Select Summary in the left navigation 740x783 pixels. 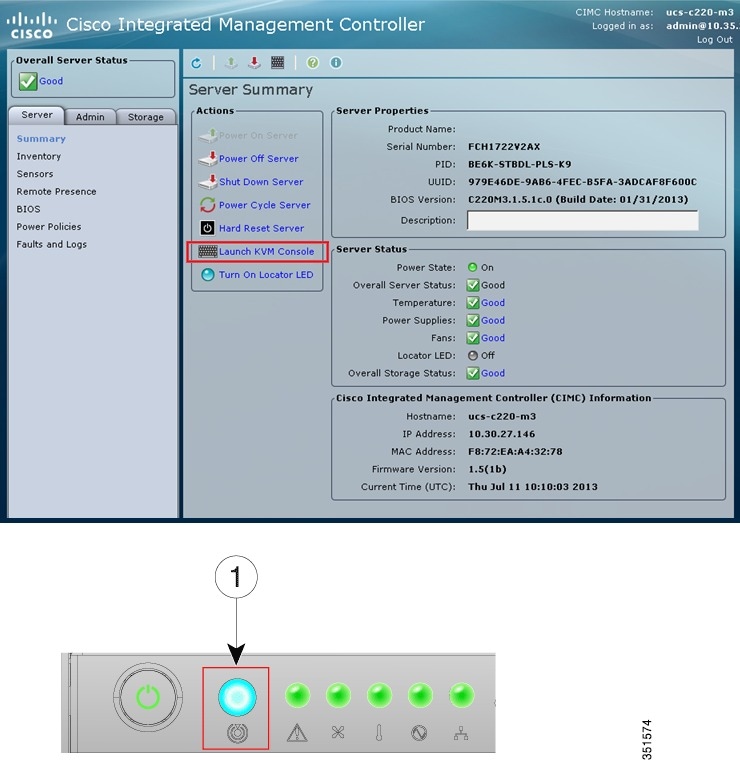point(41,139)
